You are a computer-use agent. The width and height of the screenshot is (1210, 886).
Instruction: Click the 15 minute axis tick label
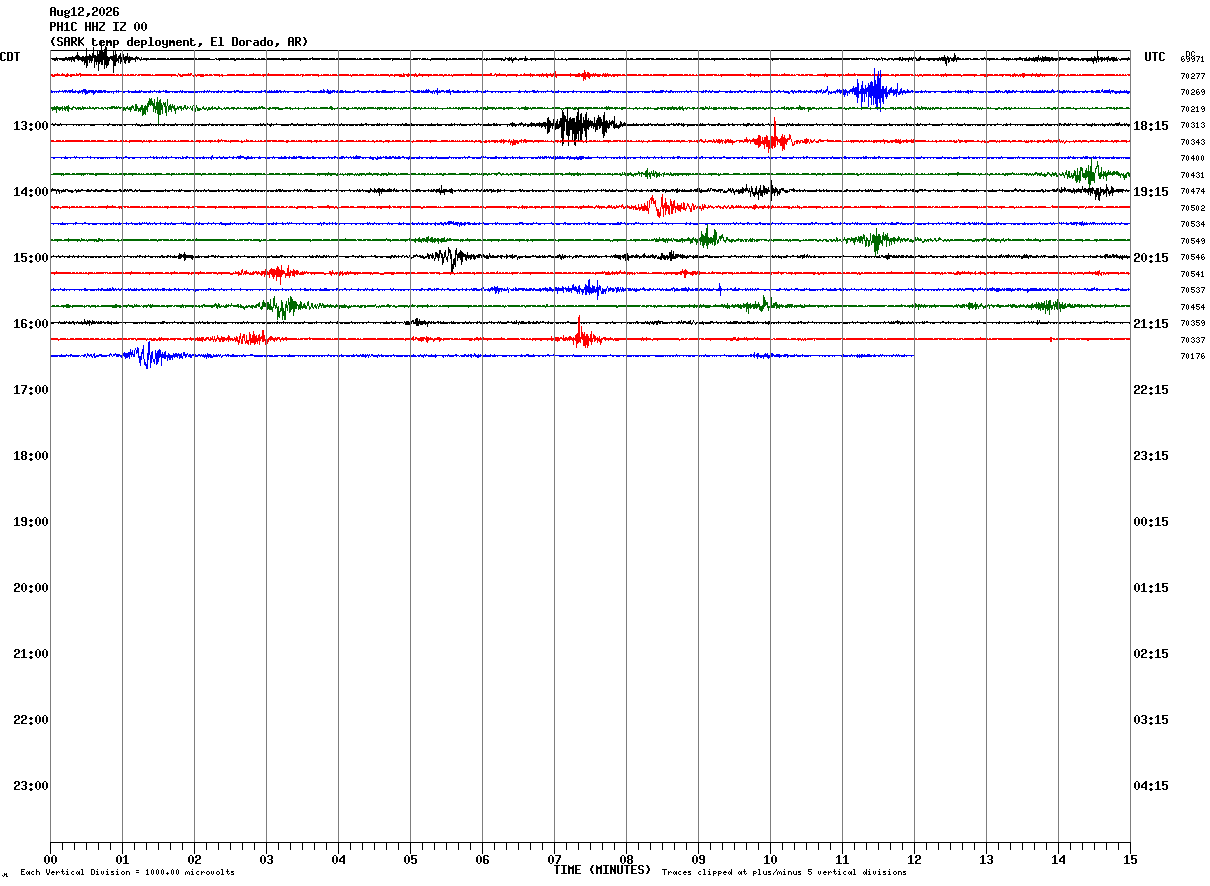tap(1130, 859)
